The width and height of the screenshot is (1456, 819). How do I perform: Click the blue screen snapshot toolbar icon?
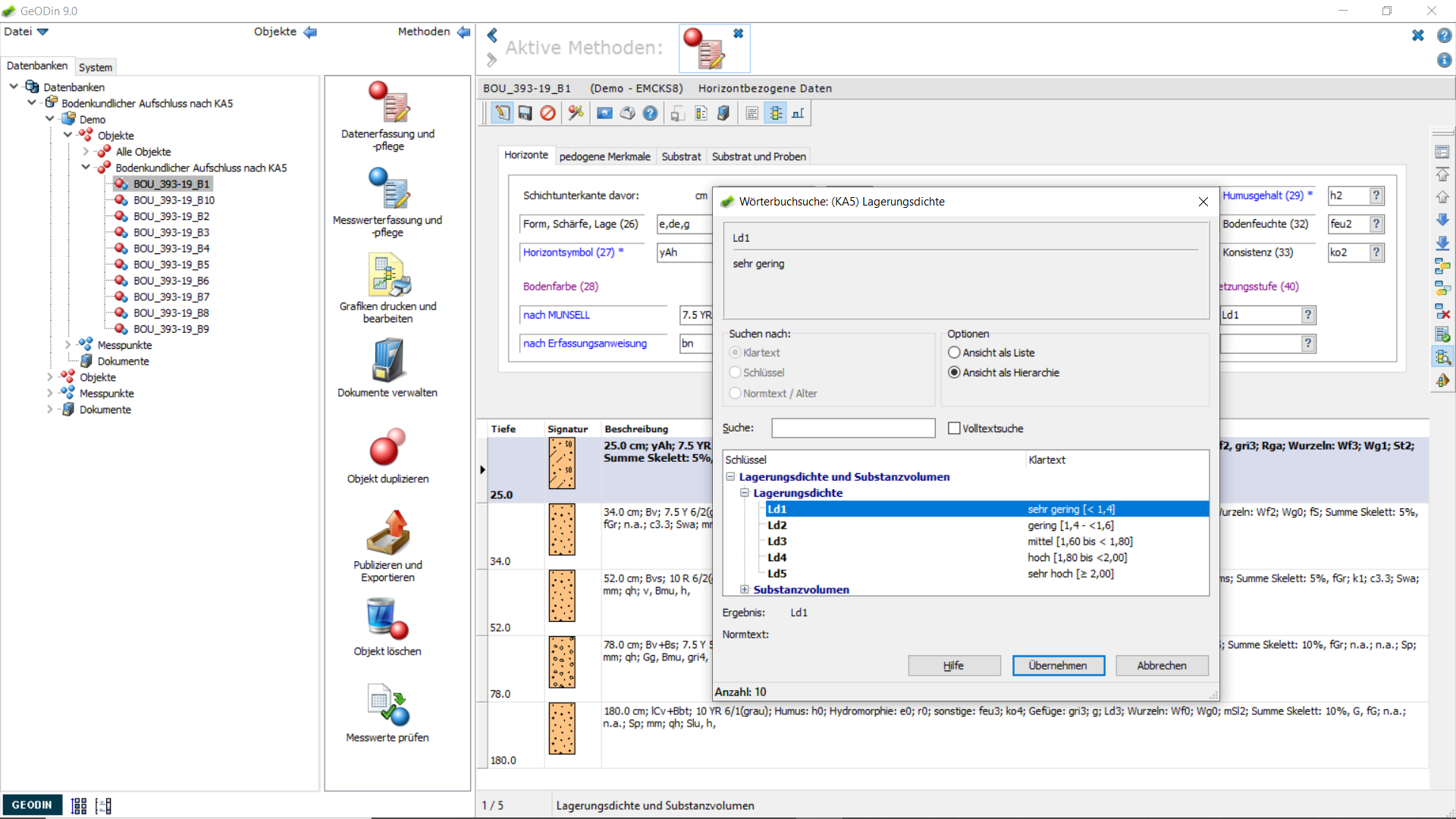pyautogui.click(x=604, y=113)
